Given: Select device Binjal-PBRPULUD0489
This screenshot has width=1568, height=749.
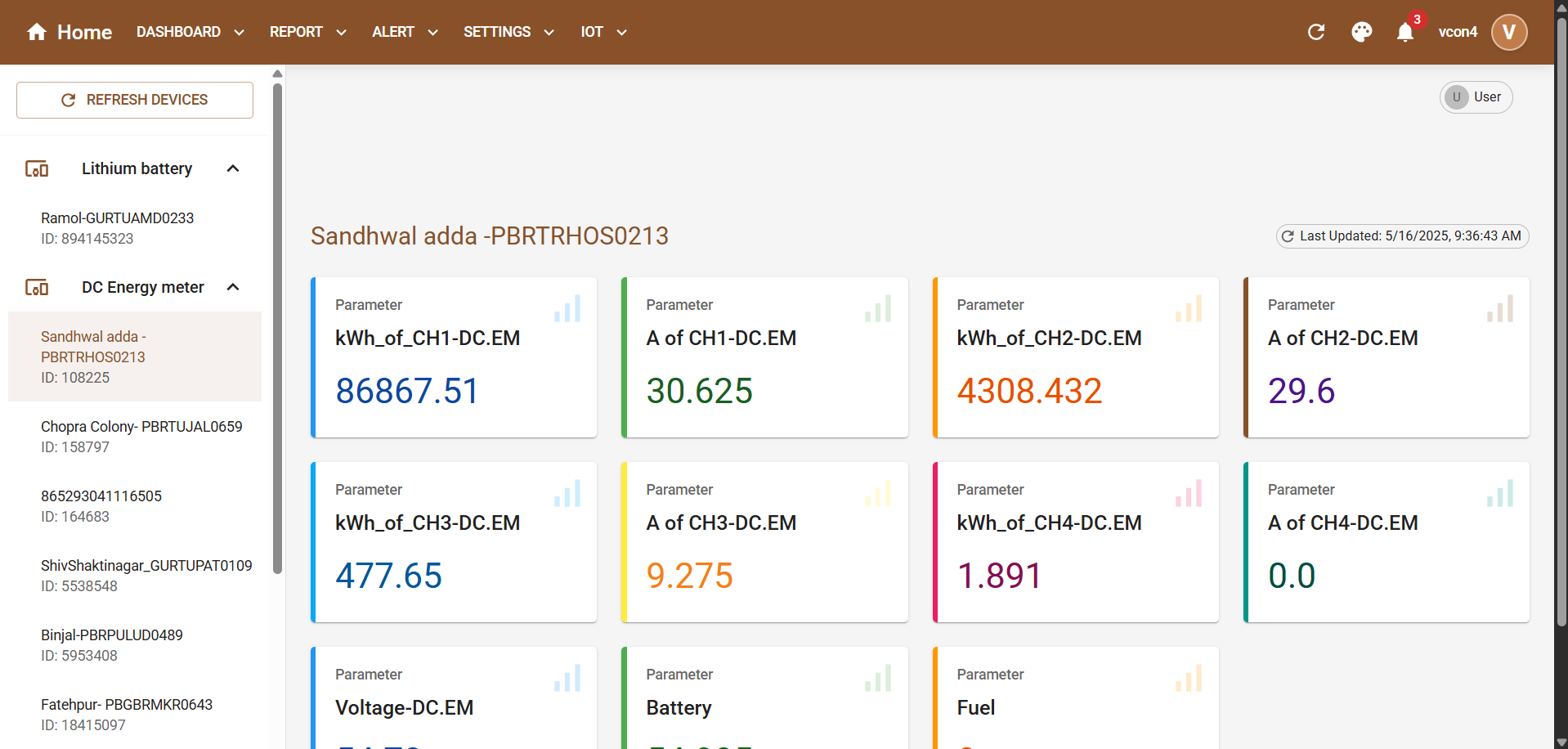Looking at the screenshot, I should 135,645.
